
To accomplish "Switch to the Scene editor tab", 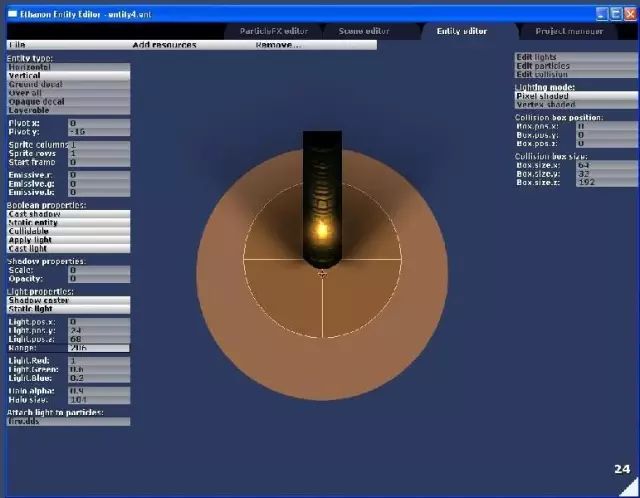I will (x=364, y=31).
